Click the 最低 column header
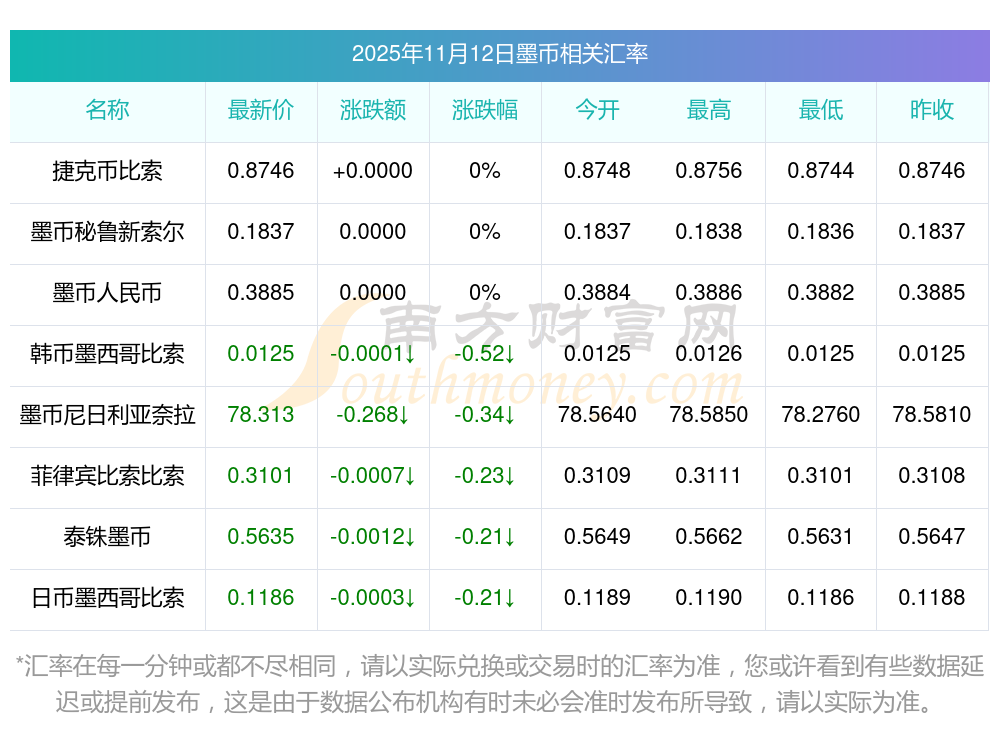Viewport: 1000px width, 733px height. click(x=821, y=110)
